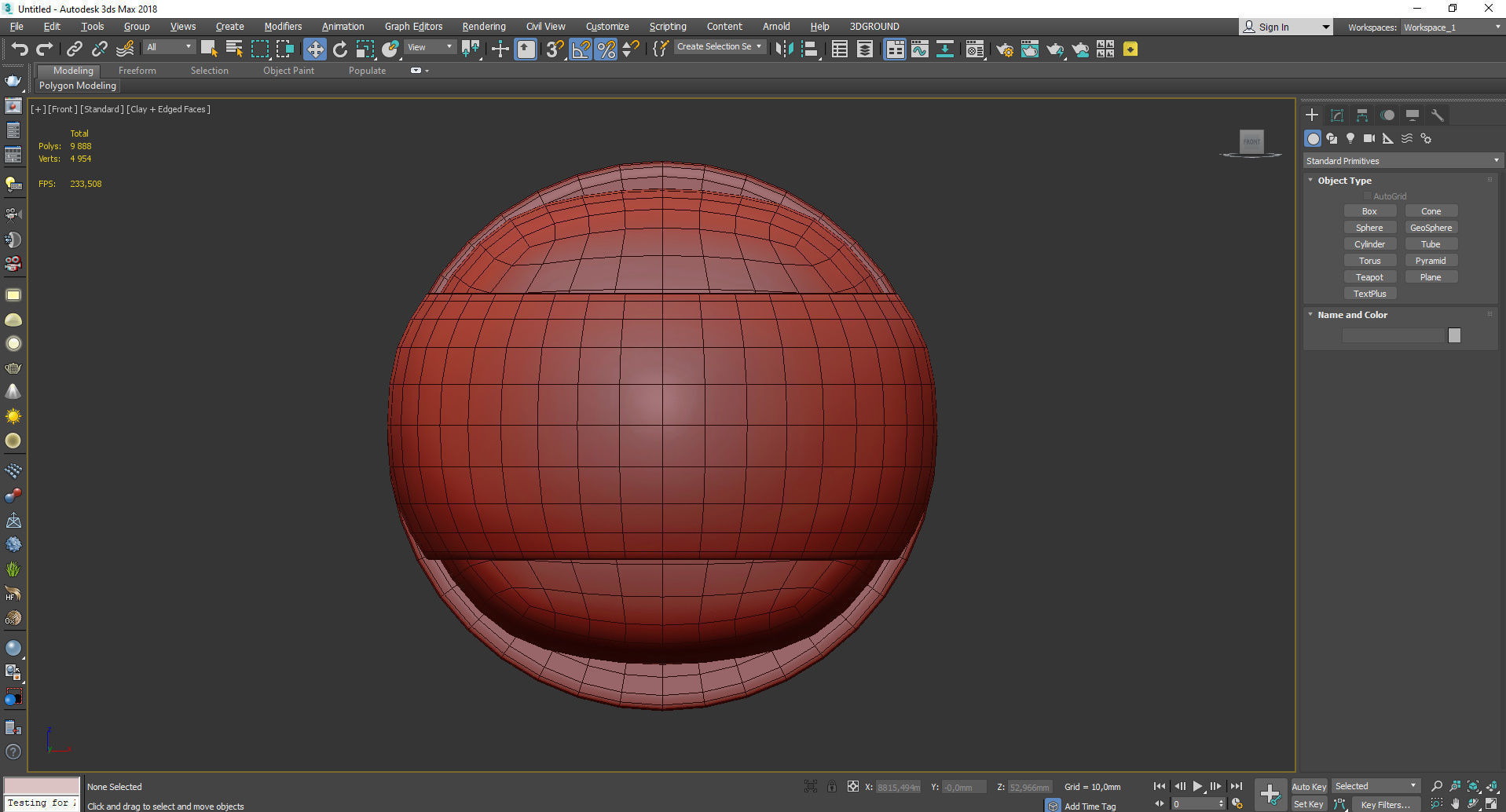Click the Clay + Edged Faces viewport label
Image resolution: width=1506 pixels, height=812 pixels.
(x=168, y=109)
